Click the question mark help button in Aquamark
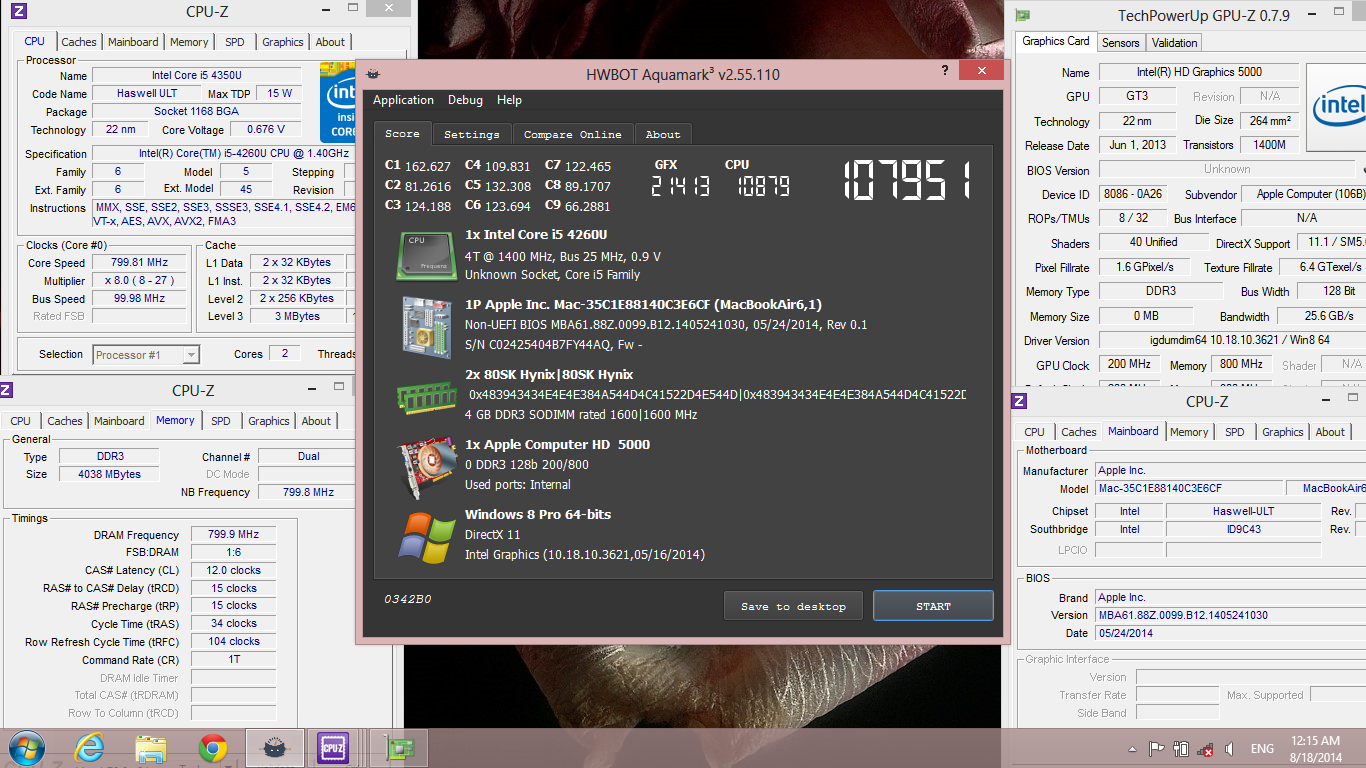The image size is (1366, 768). point(945,71)
